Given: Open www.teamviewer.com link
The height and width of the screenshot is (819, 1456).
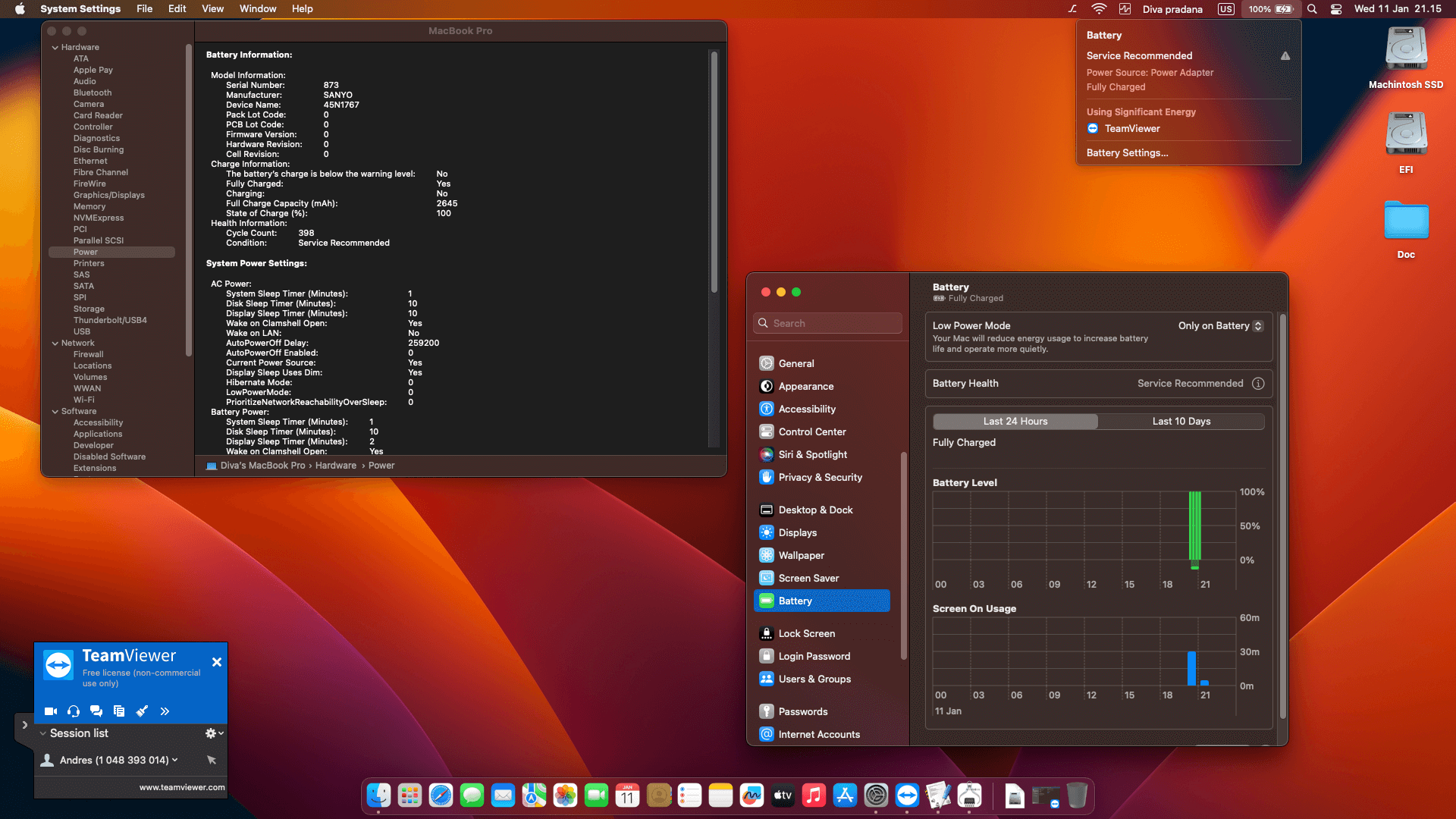Looking at the screenshot, I should pos(182,787).
